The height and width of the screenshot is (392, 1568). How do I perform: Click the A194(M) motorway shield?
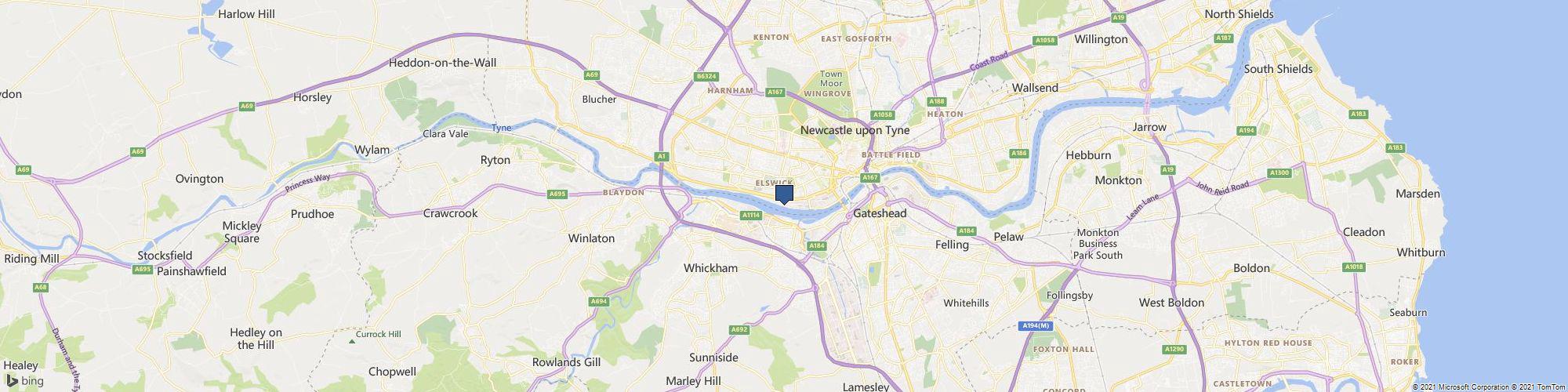[1035, 325]
